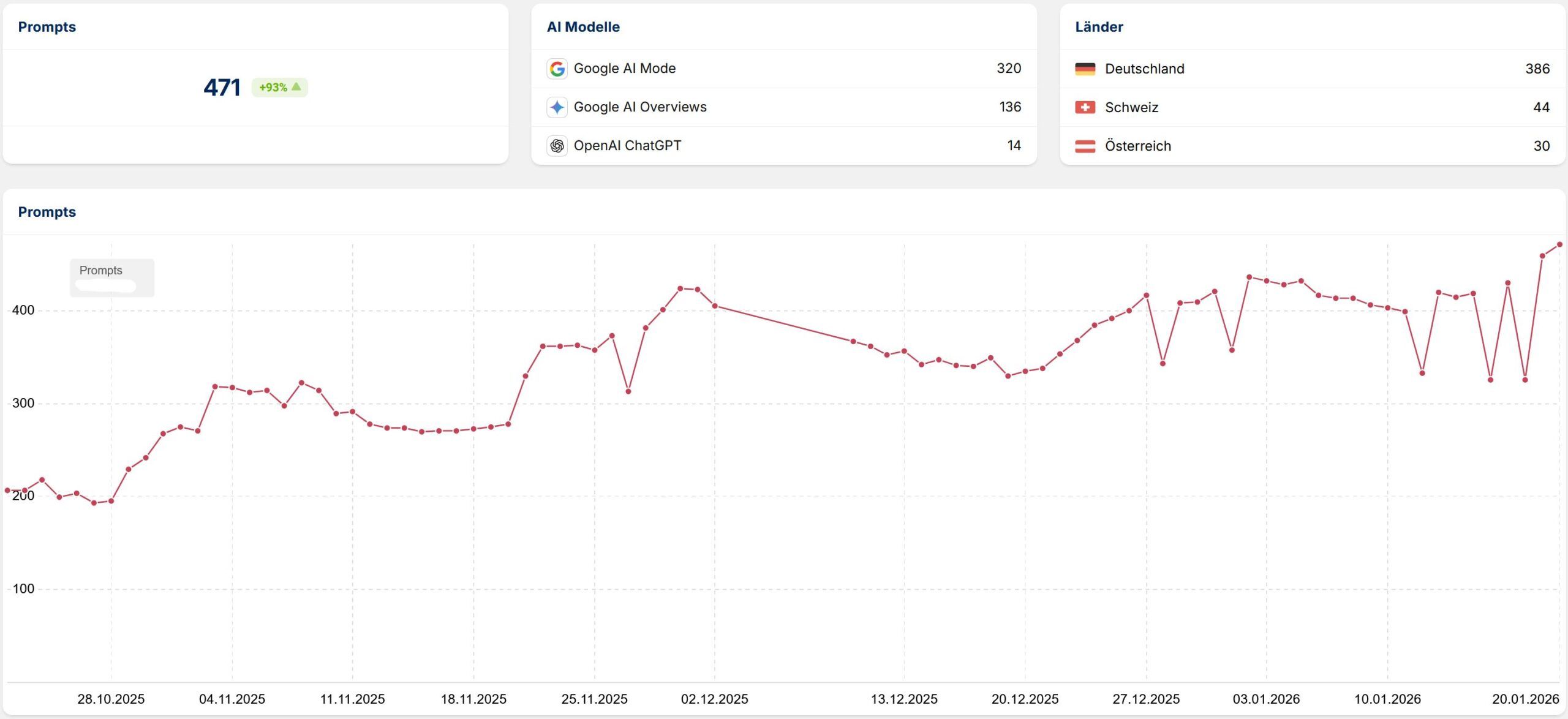Viewport: 1568px width, 719px height.
Task: Click the 471 prompts total number
Action: (x=222, y=88)
